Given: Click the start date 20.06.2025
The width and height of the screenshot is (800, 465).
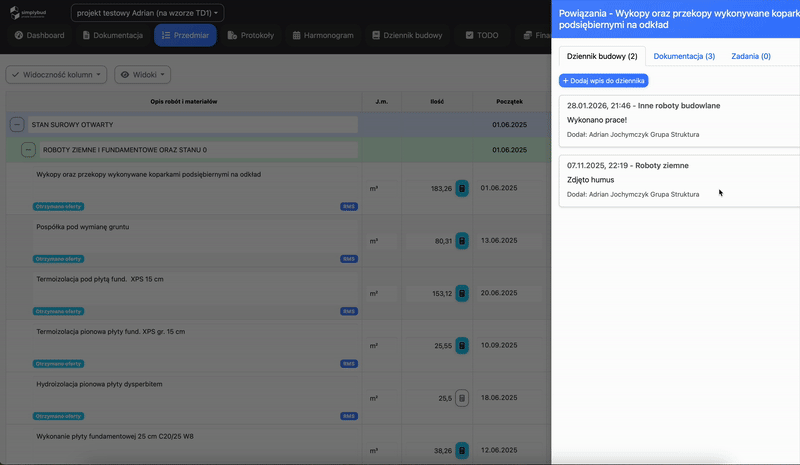Looking at the screenshot, I should (x=499, y=293).
